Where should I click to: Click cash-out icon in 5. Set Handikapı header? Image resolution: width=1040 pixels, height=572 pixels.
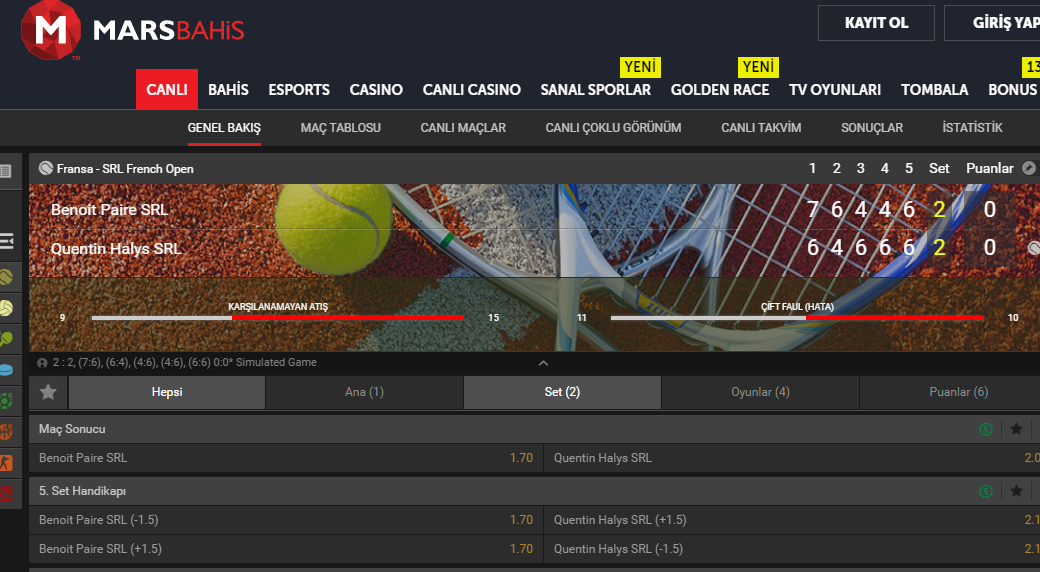(x=986, y=491)
